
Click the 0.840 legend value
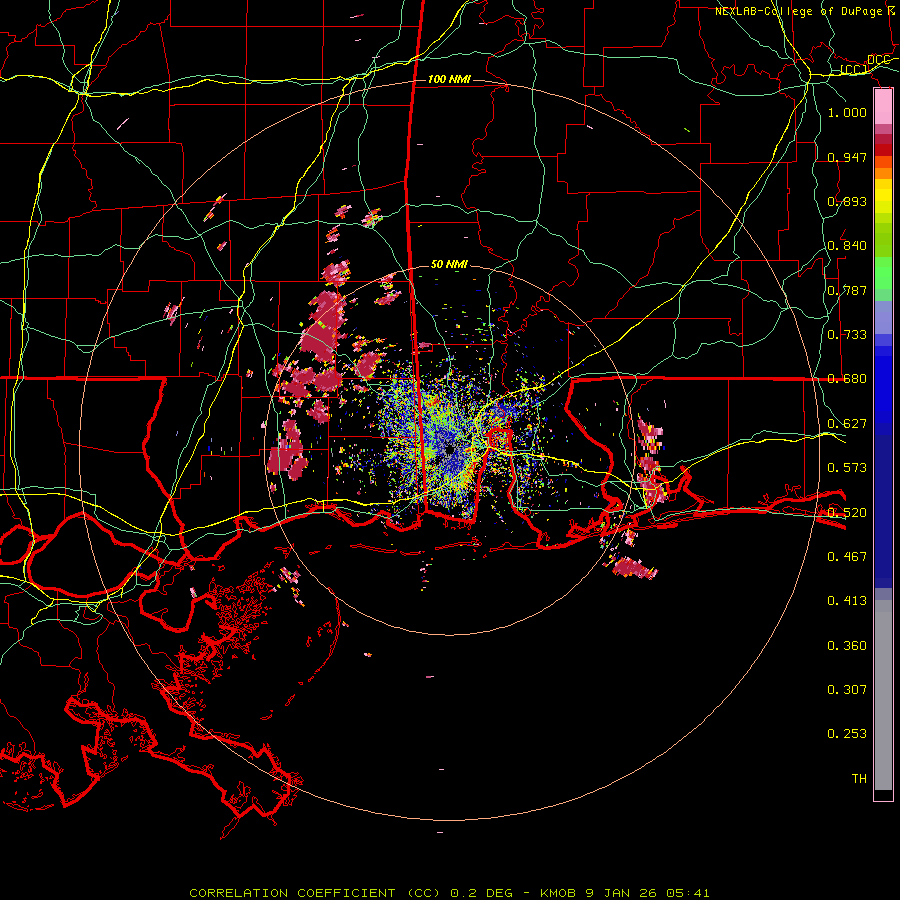click(x=847, y=246)
